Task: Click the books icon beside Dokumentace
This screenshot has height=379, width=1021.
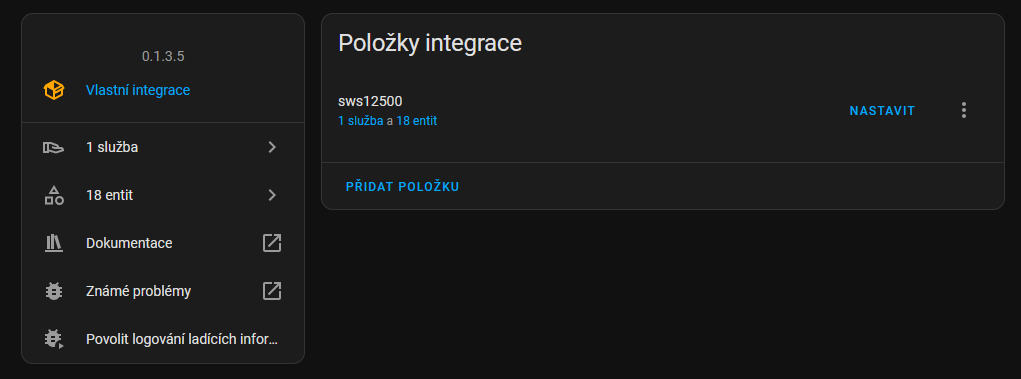Action: [x=53, y=243]
